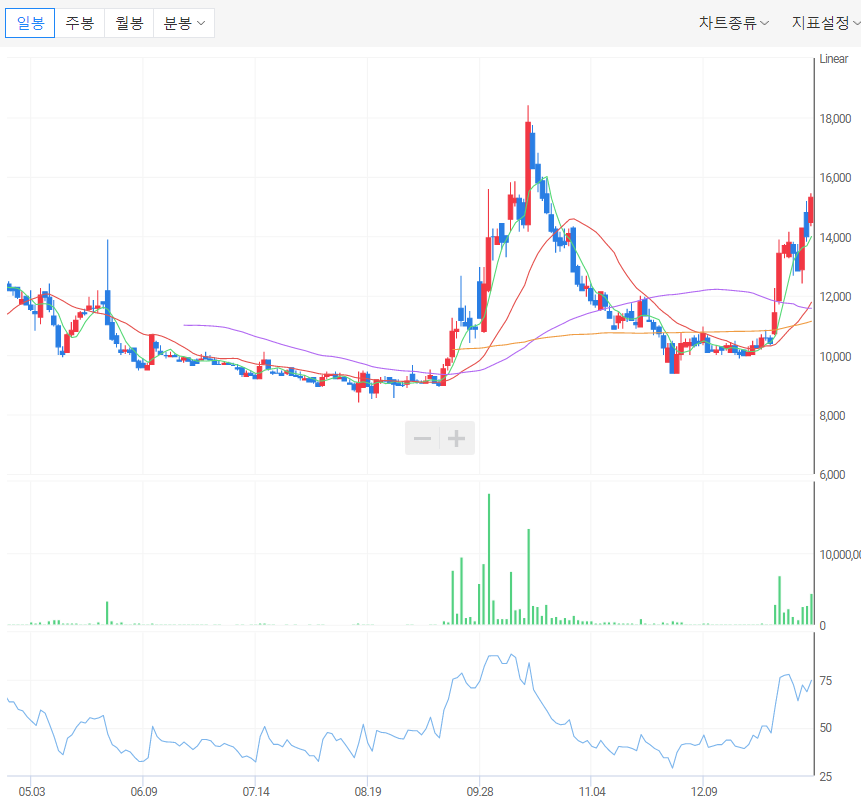This screenshot has width=861, height=803.
Task: Click the RSI 50 level label
Action: click(x=826, y=728)
